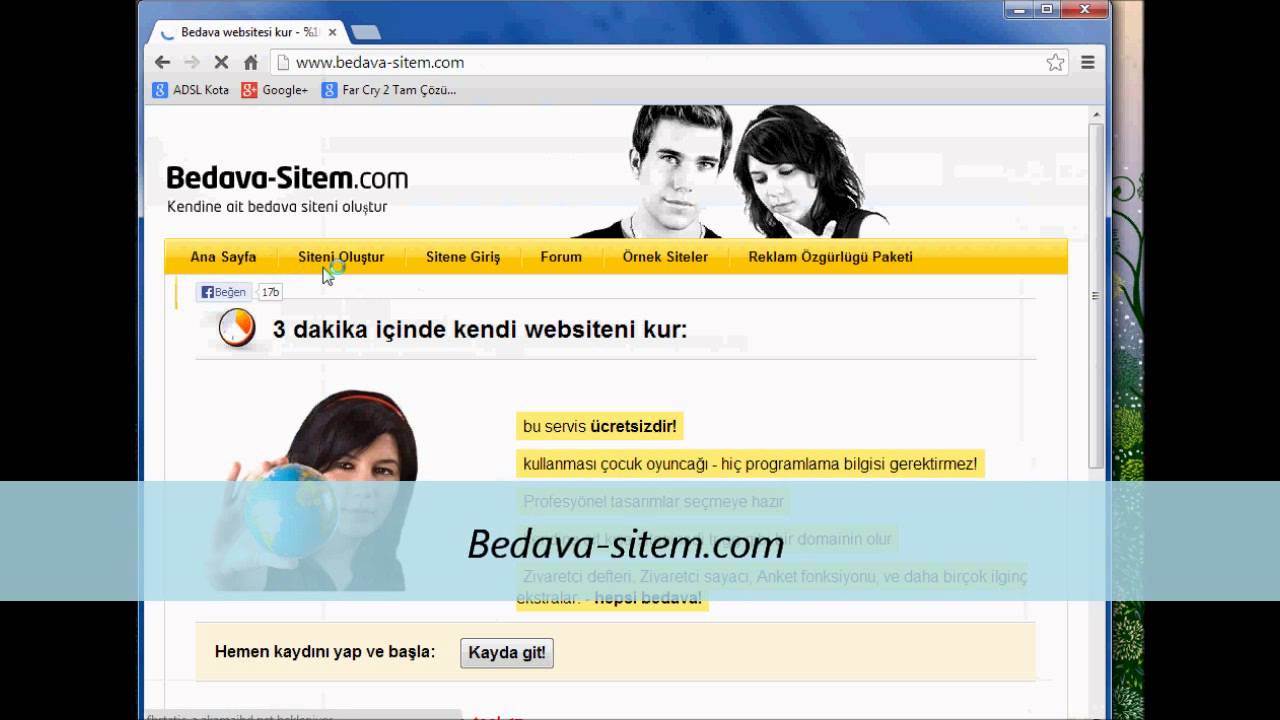
Task: Open the Chrome menu icon
Action: 1088,62
